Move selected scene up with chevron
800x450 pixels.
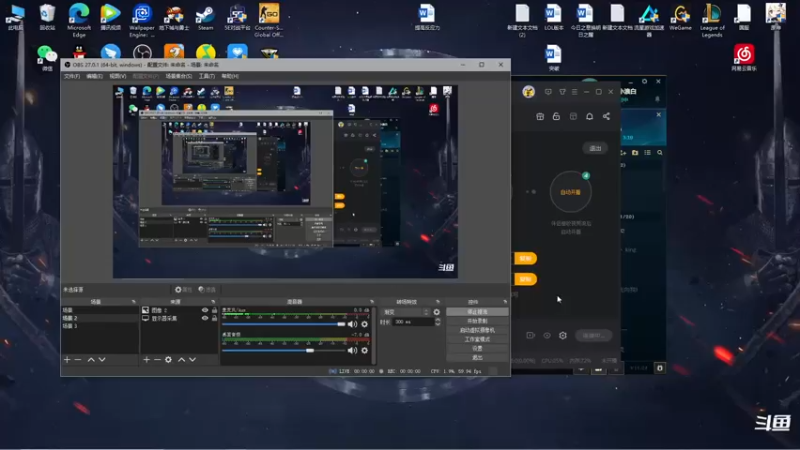click(91, 360)
